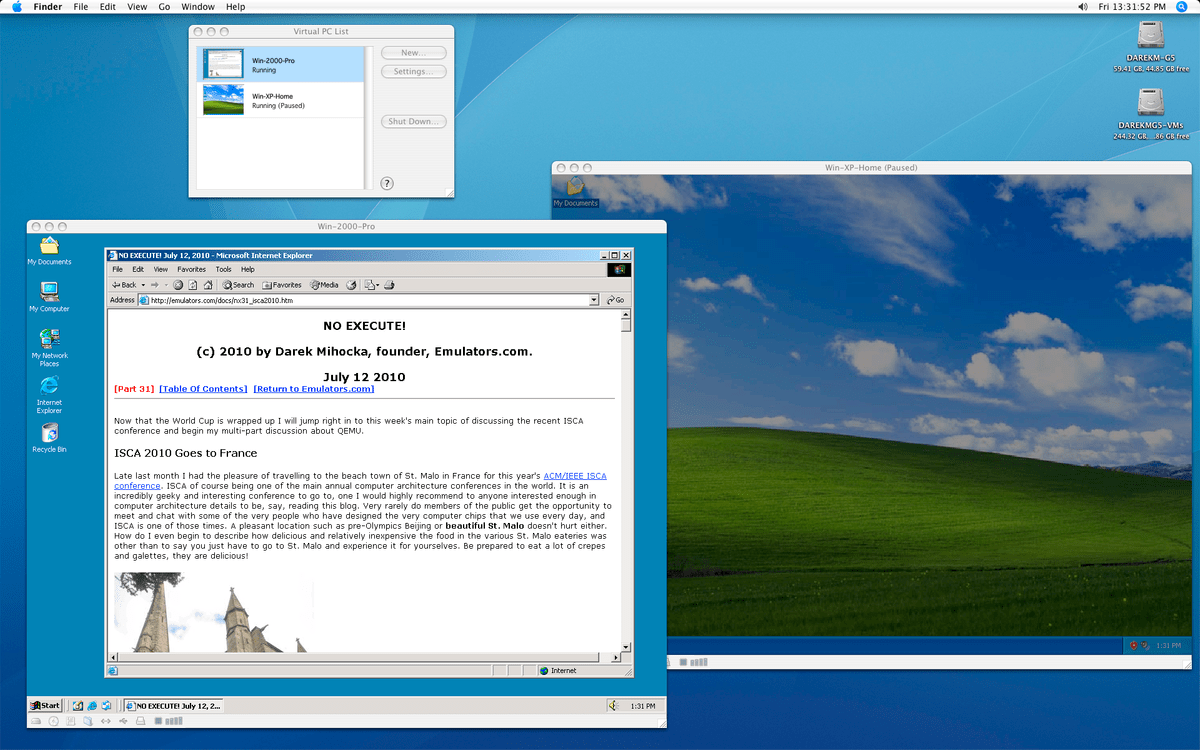The width and height of the screenshot is (1200, 750).
Task: Open the Address bar URL dropdown
Action: tap(594, 299)
